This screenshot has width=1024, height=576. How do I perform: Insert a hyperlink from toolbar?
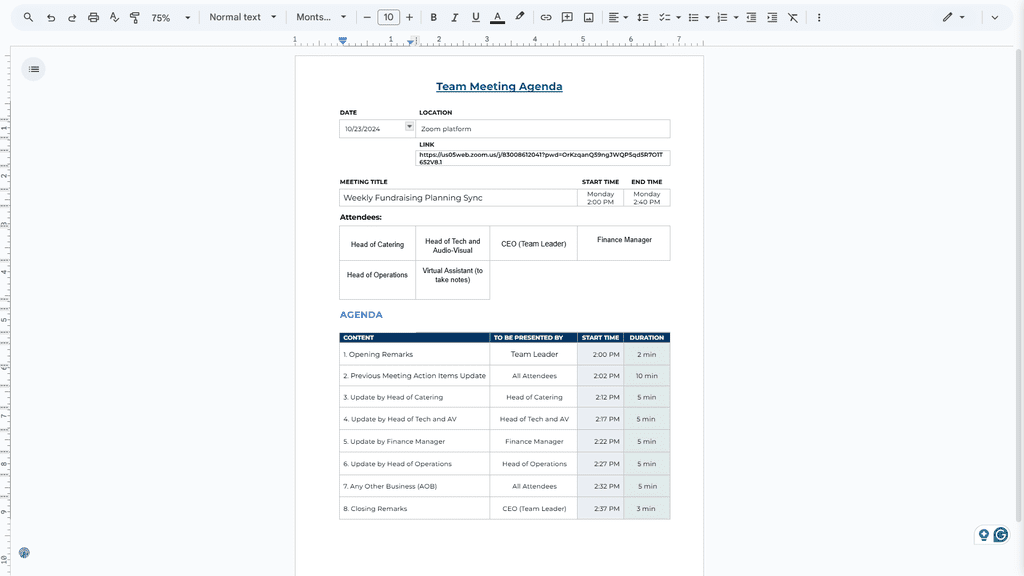point(546,18)
